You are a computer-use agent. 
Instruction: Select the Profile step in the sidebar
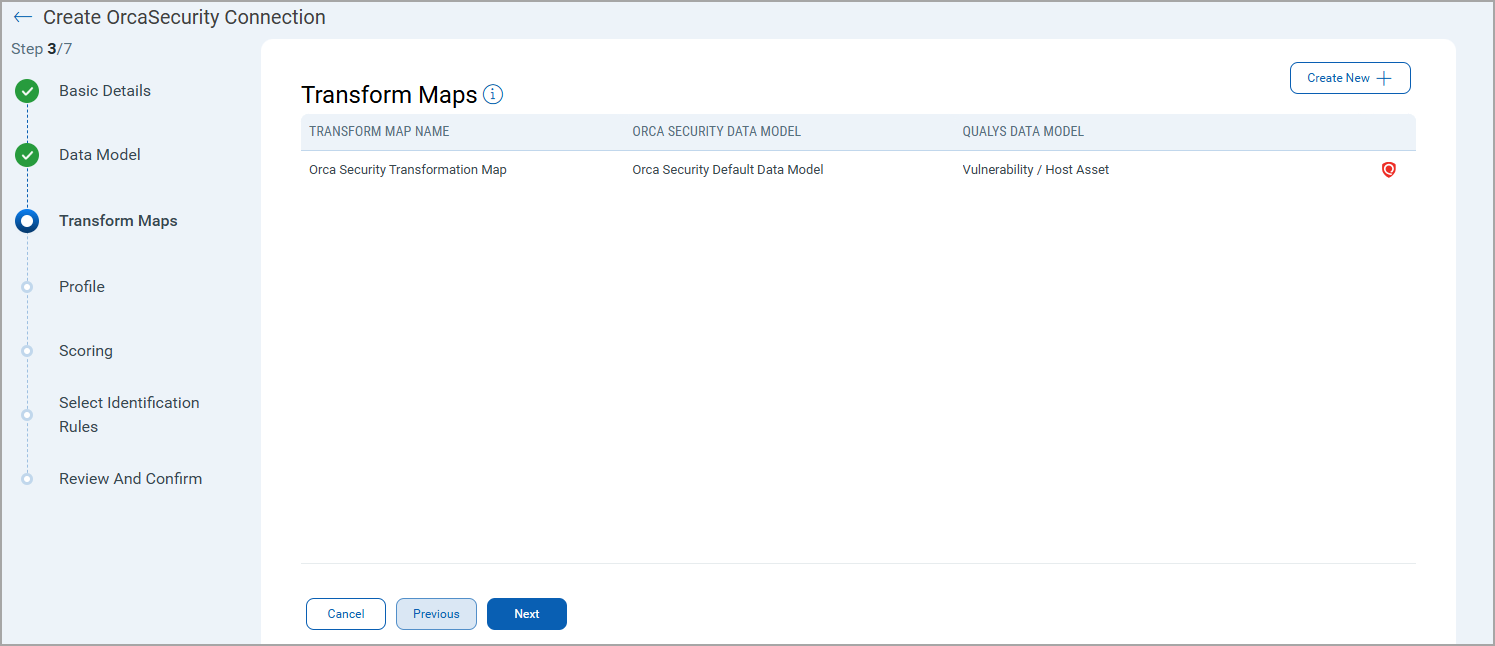82,287
